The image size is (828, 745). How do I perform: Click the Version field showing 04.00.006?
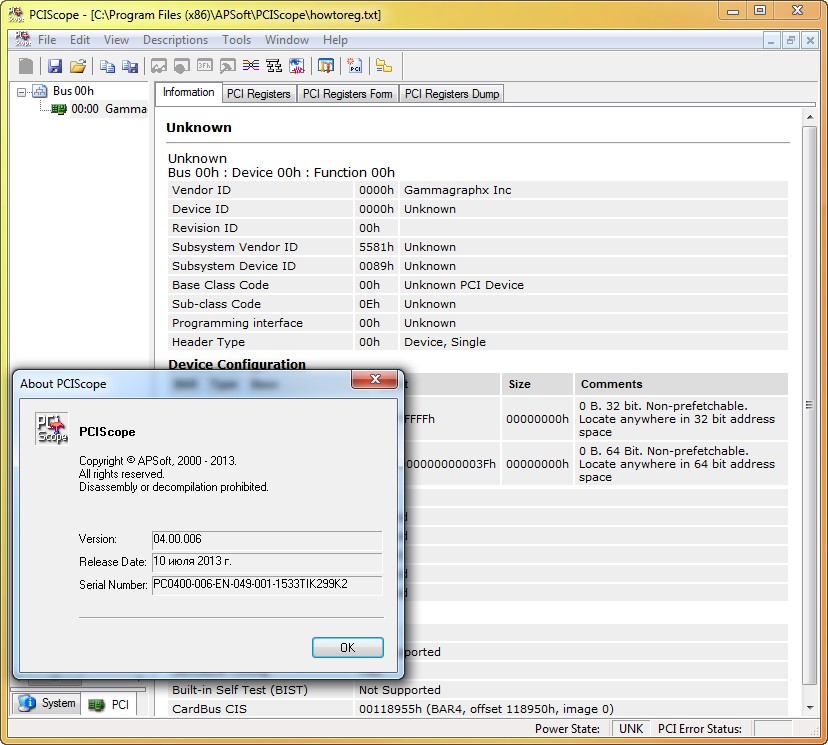(267, 540)
